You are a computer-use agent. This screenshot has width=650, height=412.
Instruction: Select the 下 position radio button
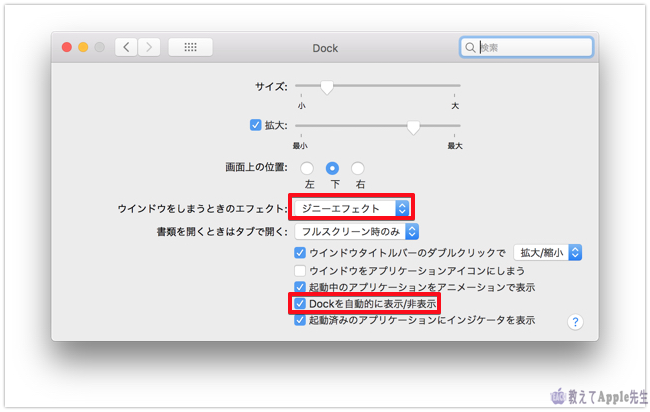click(332, 168)
